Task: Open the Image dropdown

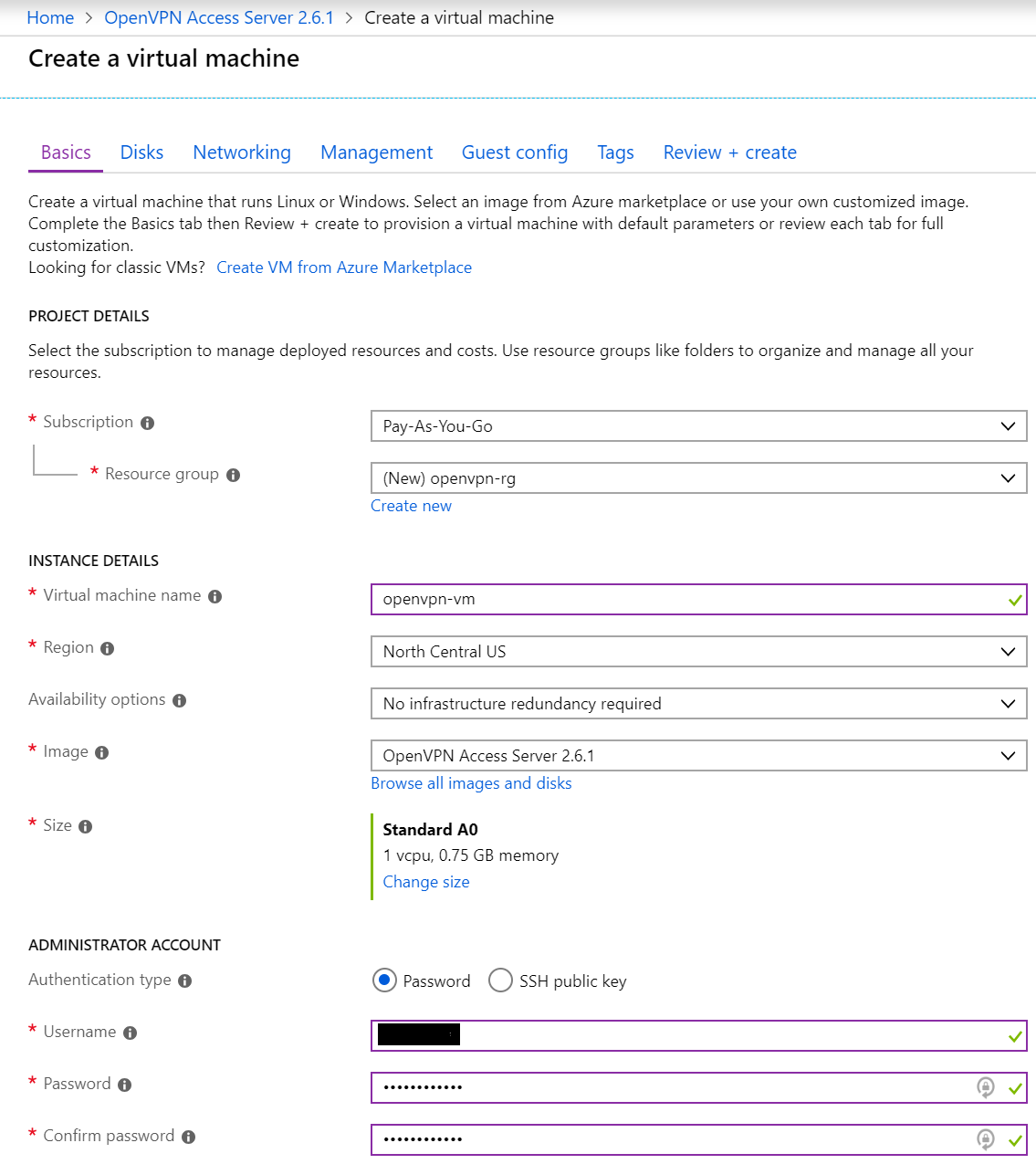Action: coord(699,756)
